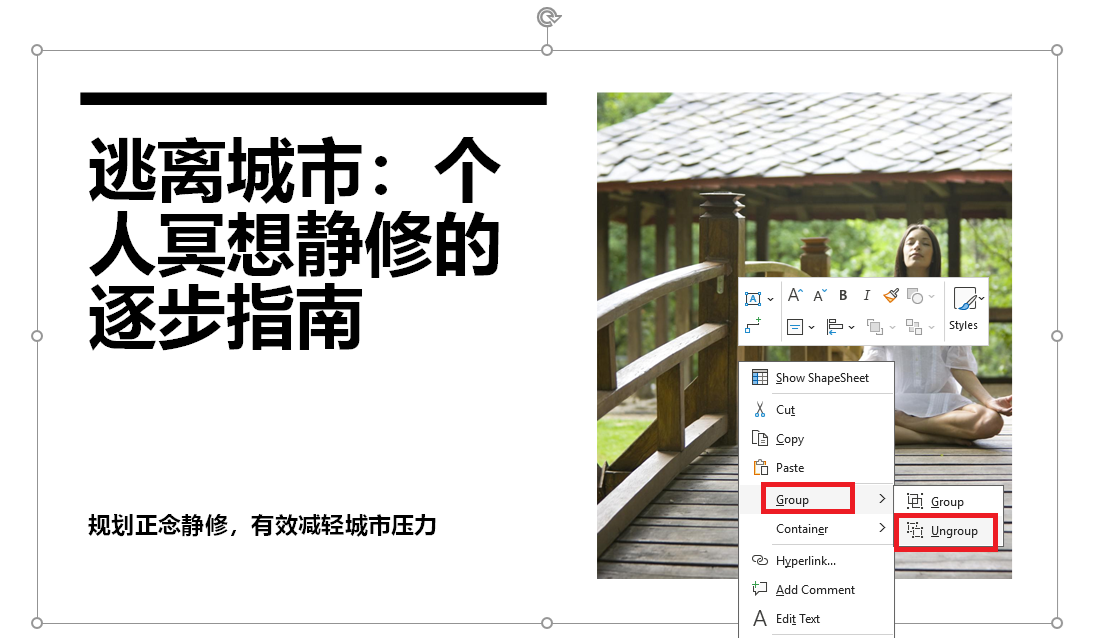This screenshot has width=1097, height=638.
Task: Click the bottom-center selection handle
Action: coord(547,623)
